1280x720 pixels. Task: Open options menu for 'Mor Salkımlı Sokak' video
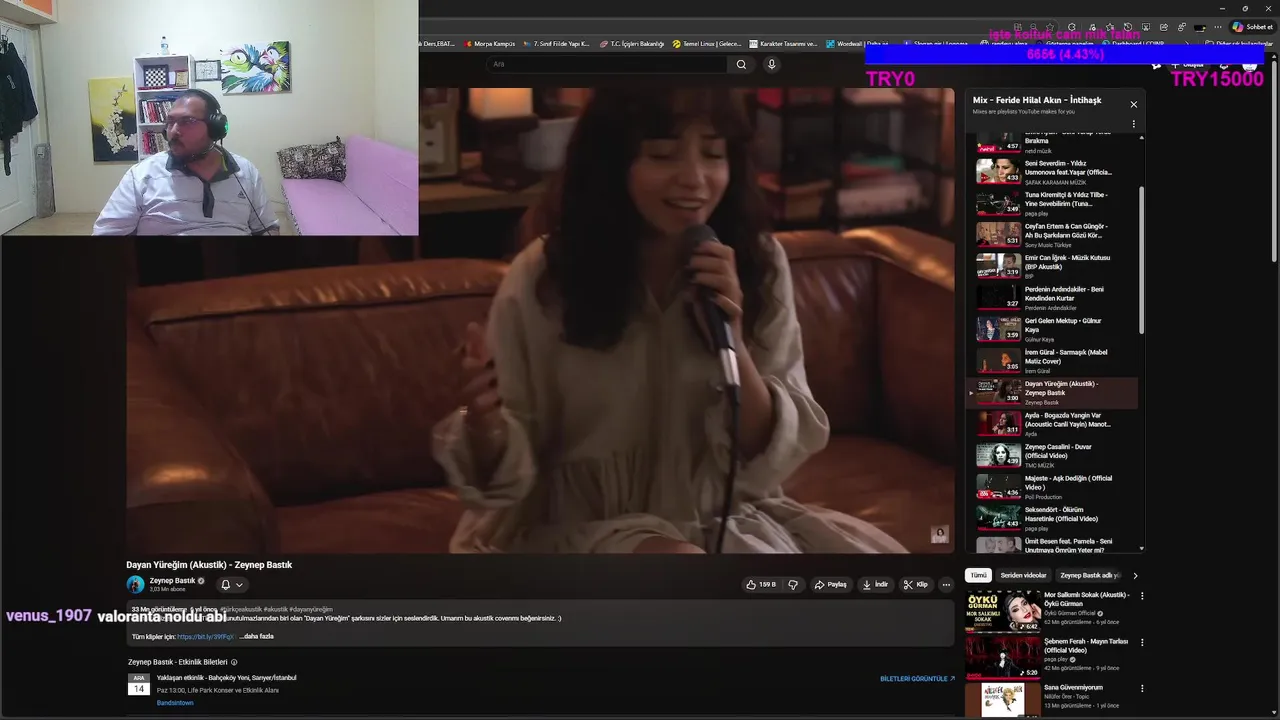[x=1142, y=596]
